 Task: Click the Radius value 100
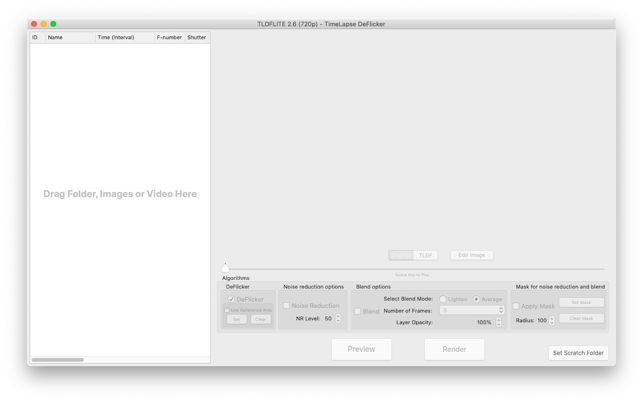coord(542,320)
